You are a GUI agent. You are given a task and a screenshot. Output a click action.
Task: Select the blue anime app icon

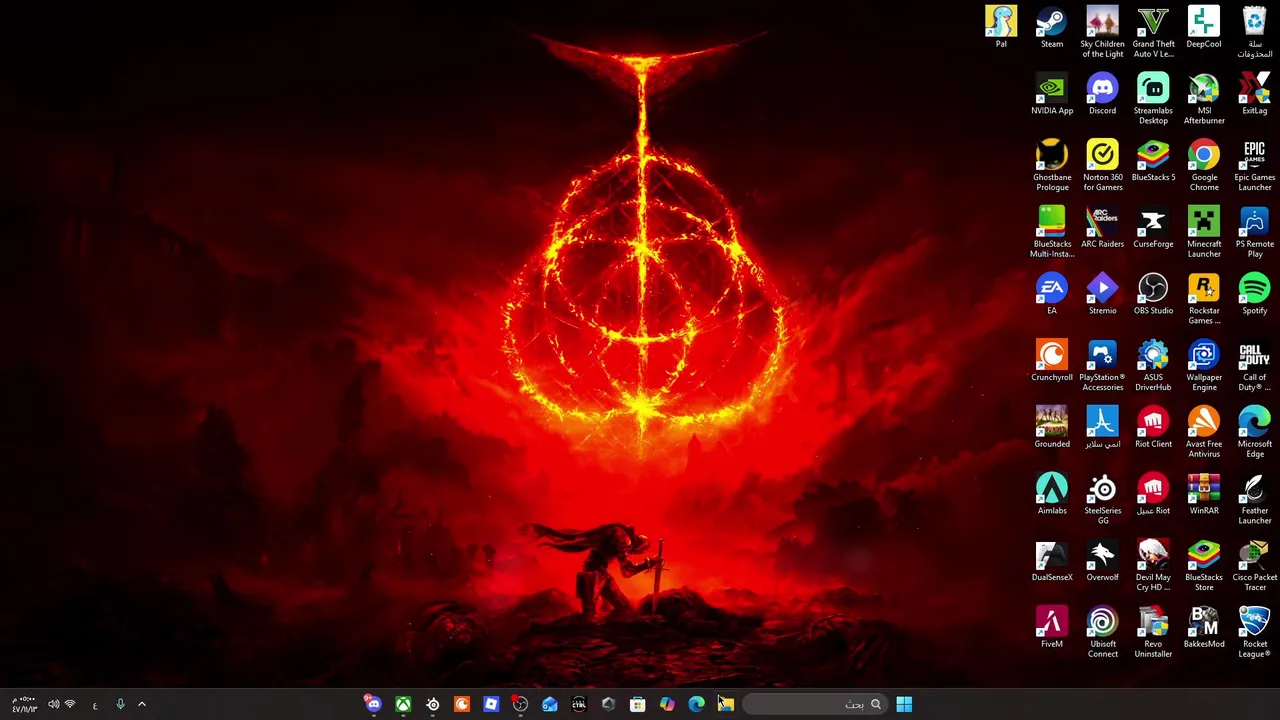click(x=1102, y=429)
